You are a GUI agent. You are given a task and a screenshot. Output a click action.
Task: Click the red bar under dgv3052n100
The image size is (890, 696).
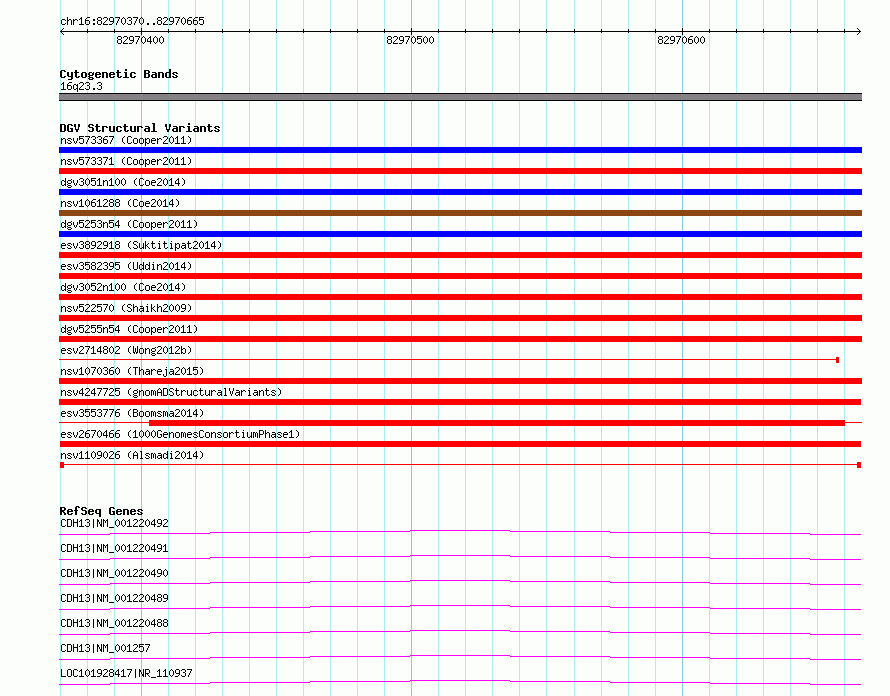point(460,297)
